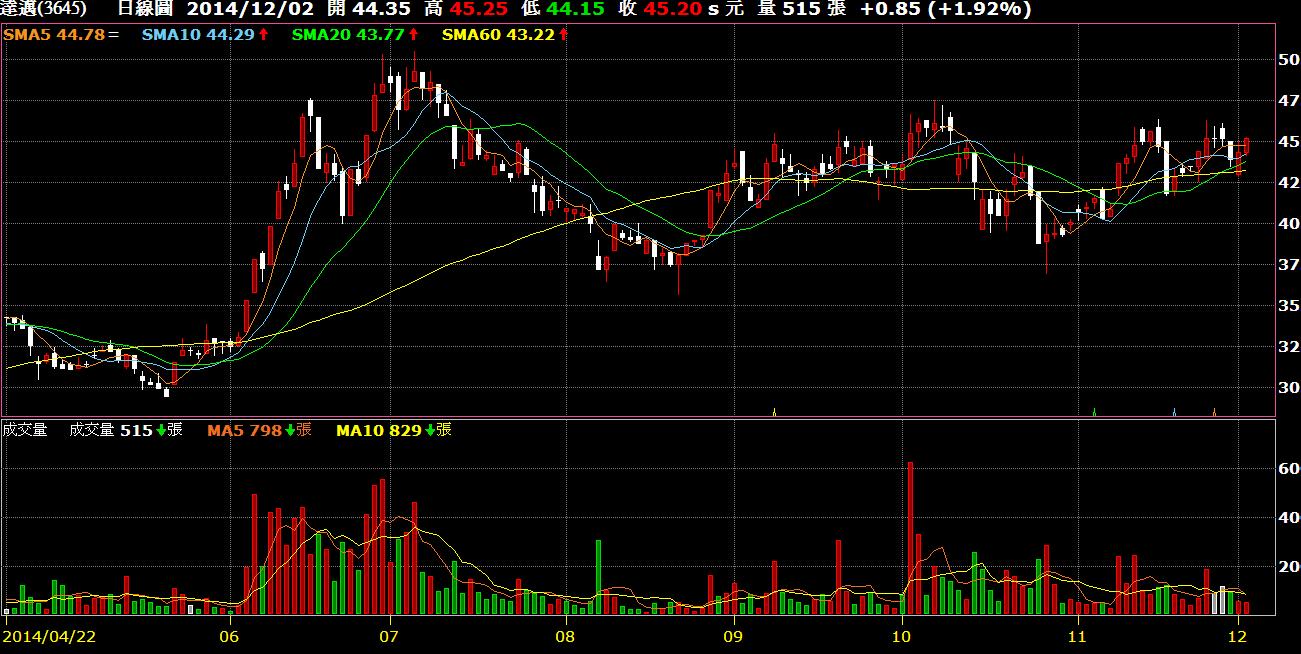Image resolution: width=1301 pixels, height=654 pixels.
Task: Click the 37 price axis label
Action: [x=1287, y=264]
